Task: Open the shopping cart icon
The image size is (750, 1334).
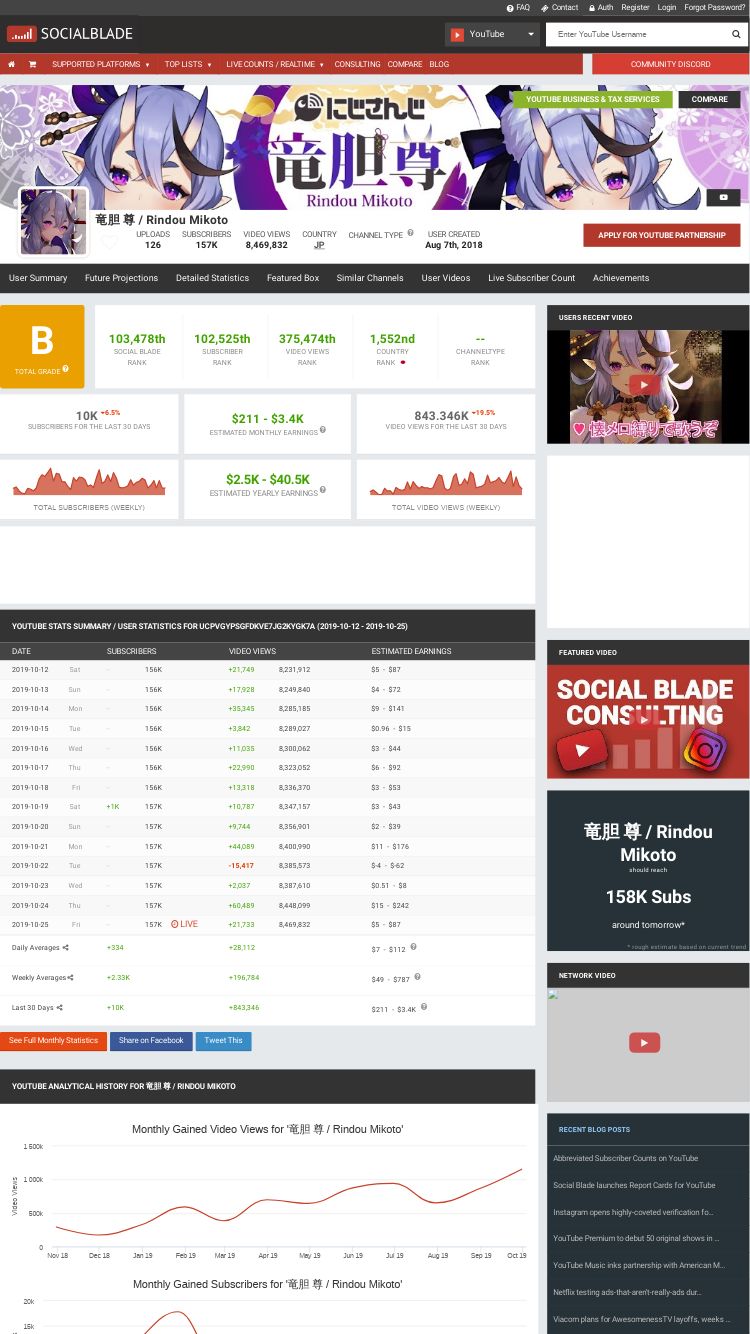Action: coord(32,64)
